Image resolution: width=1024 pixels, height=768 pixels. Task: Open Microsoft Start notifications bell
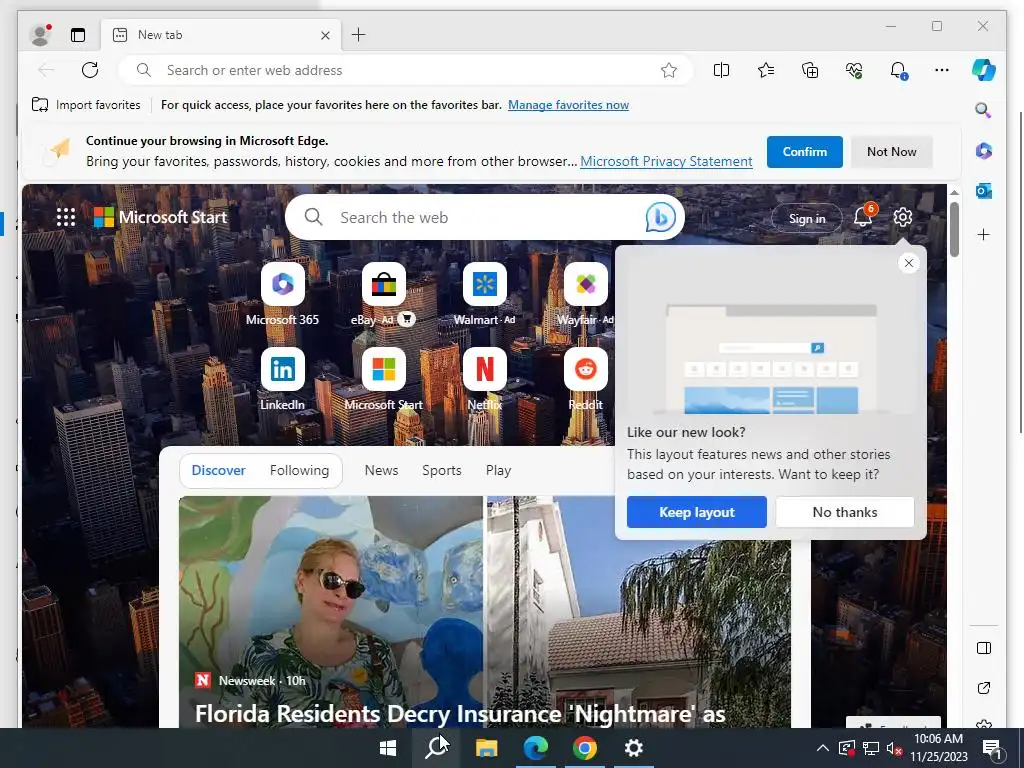863,216
